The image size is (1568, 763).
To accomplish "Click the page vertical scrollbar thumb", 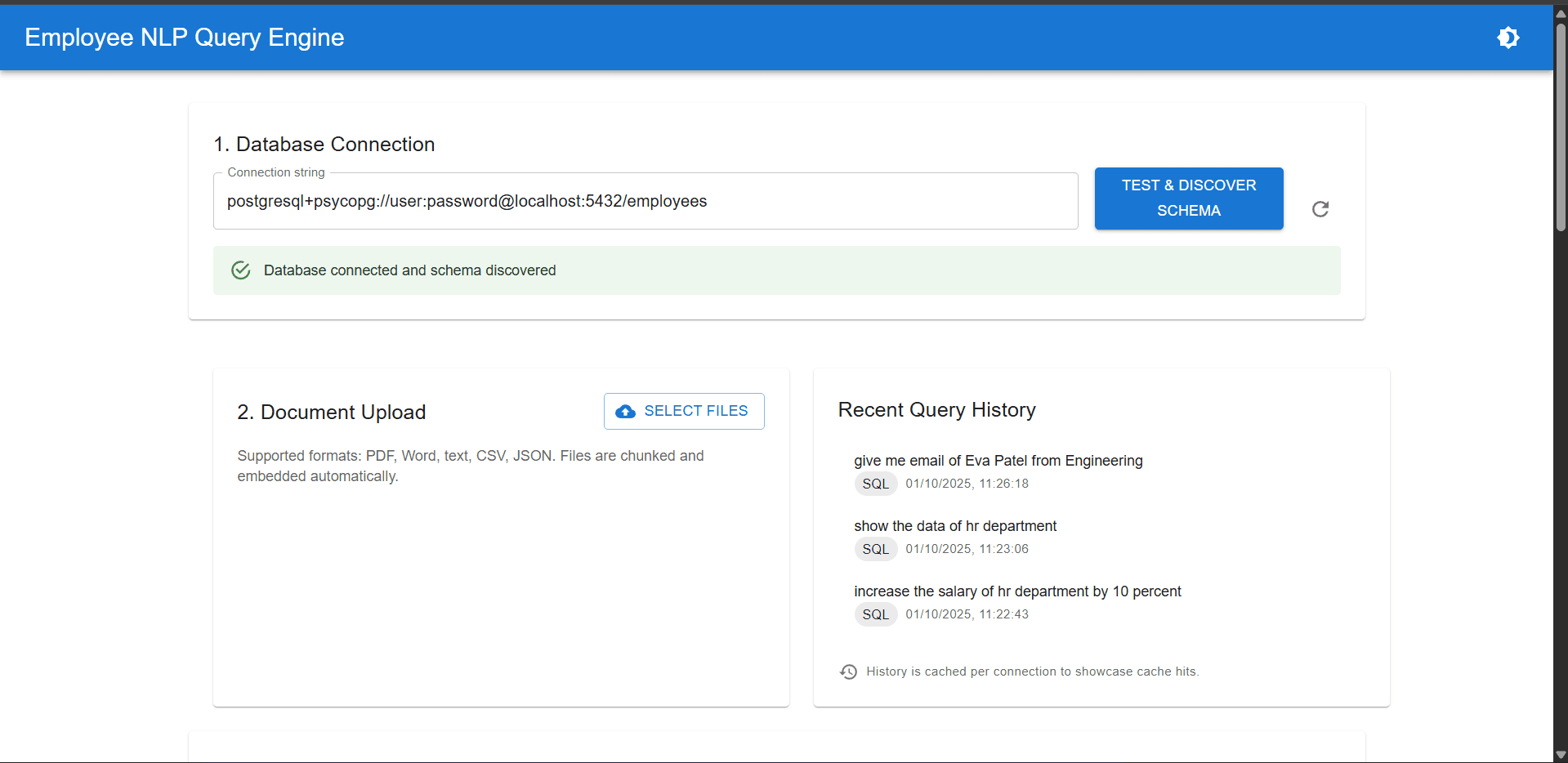I will tap(1561, 127).
